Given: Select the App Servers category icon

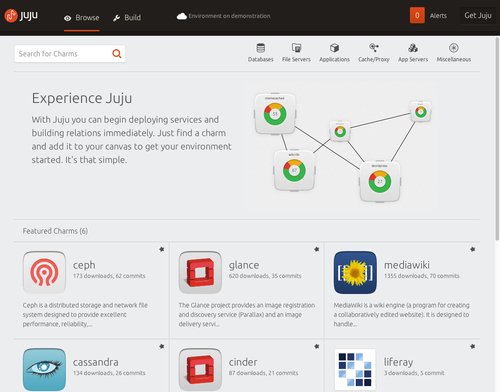Looking at the screenshot, I should click(x=413, y=48).
